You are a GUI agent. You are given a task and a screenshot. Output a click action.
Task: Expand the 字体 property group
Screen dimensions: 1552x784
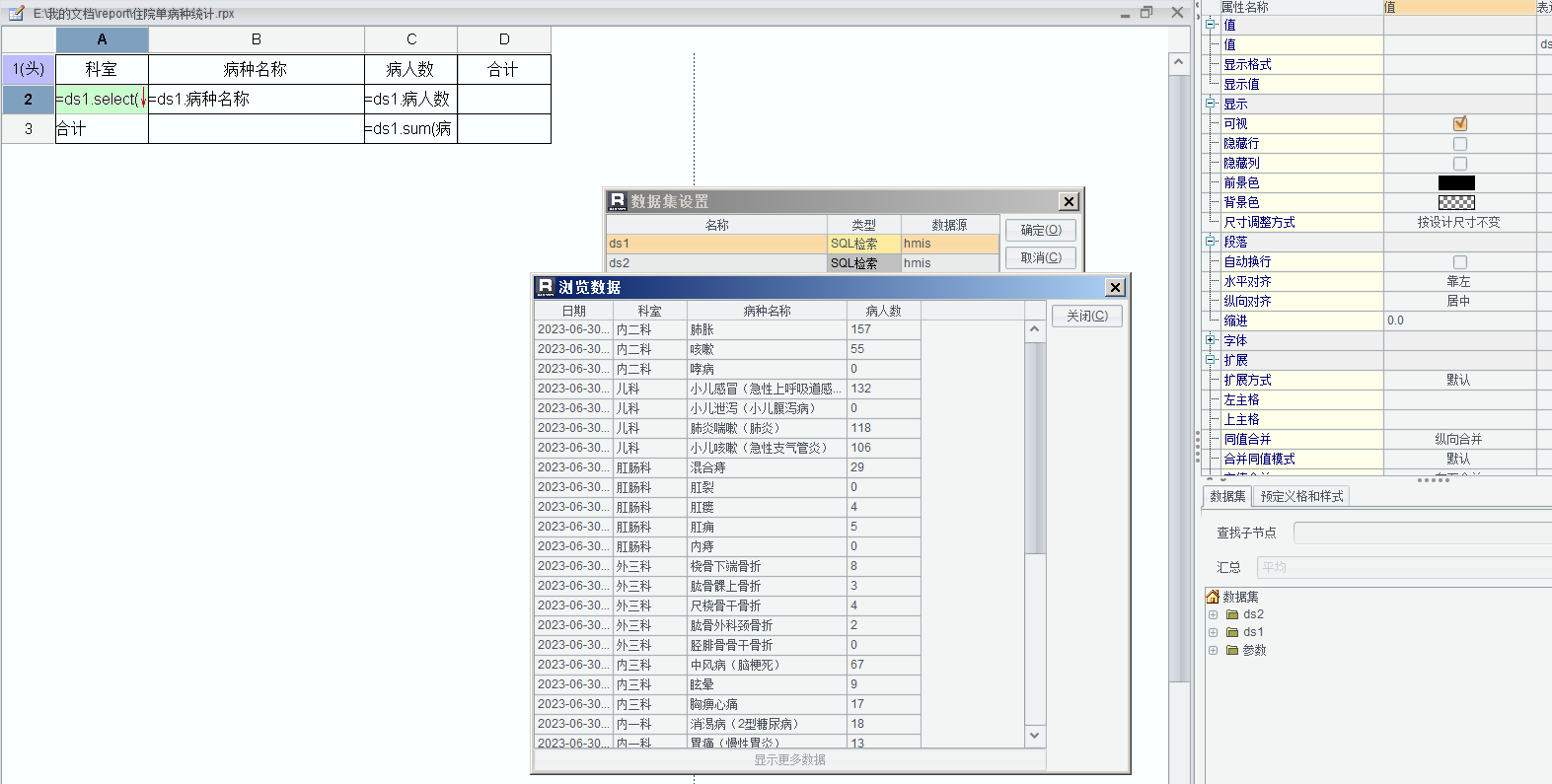pyautogui.click(x=1211, y=340)
